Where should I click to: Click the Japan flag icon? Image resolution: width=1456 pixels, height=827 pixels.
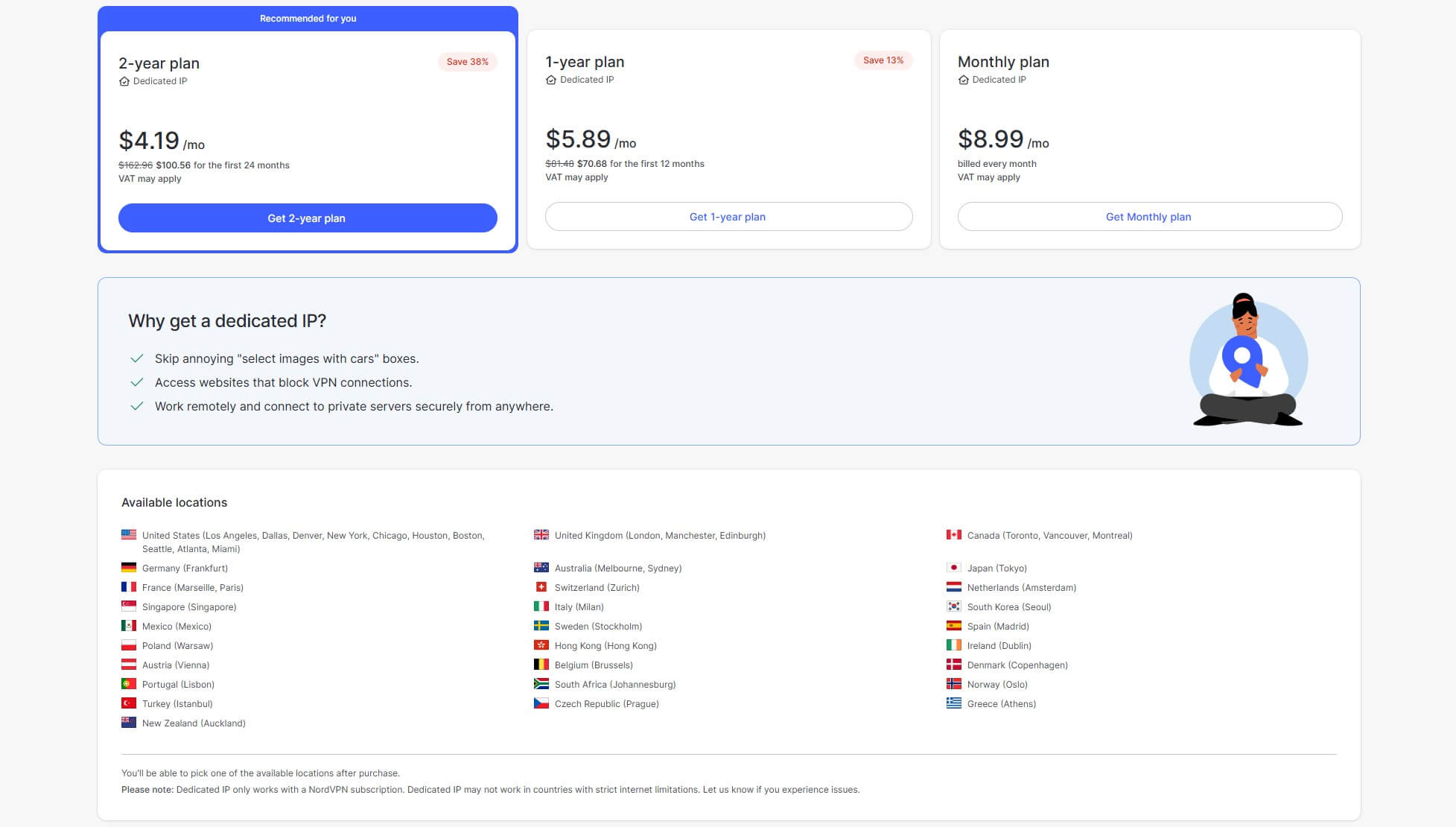(x=955, y=567)
